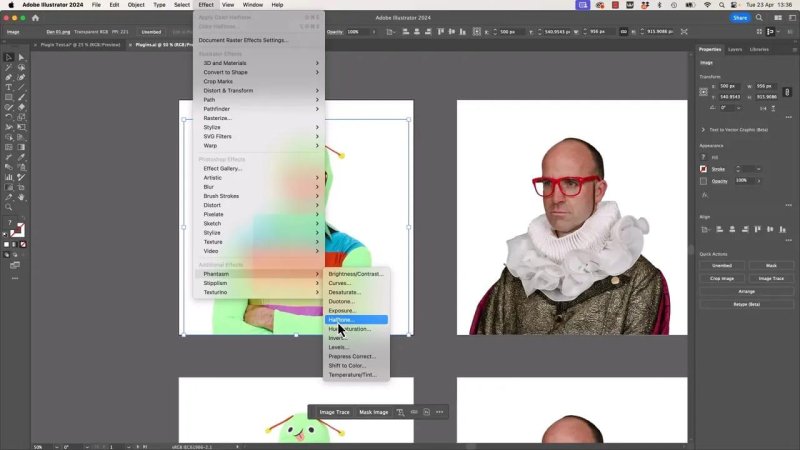Select the Column Graph tool

coord(9,177)
